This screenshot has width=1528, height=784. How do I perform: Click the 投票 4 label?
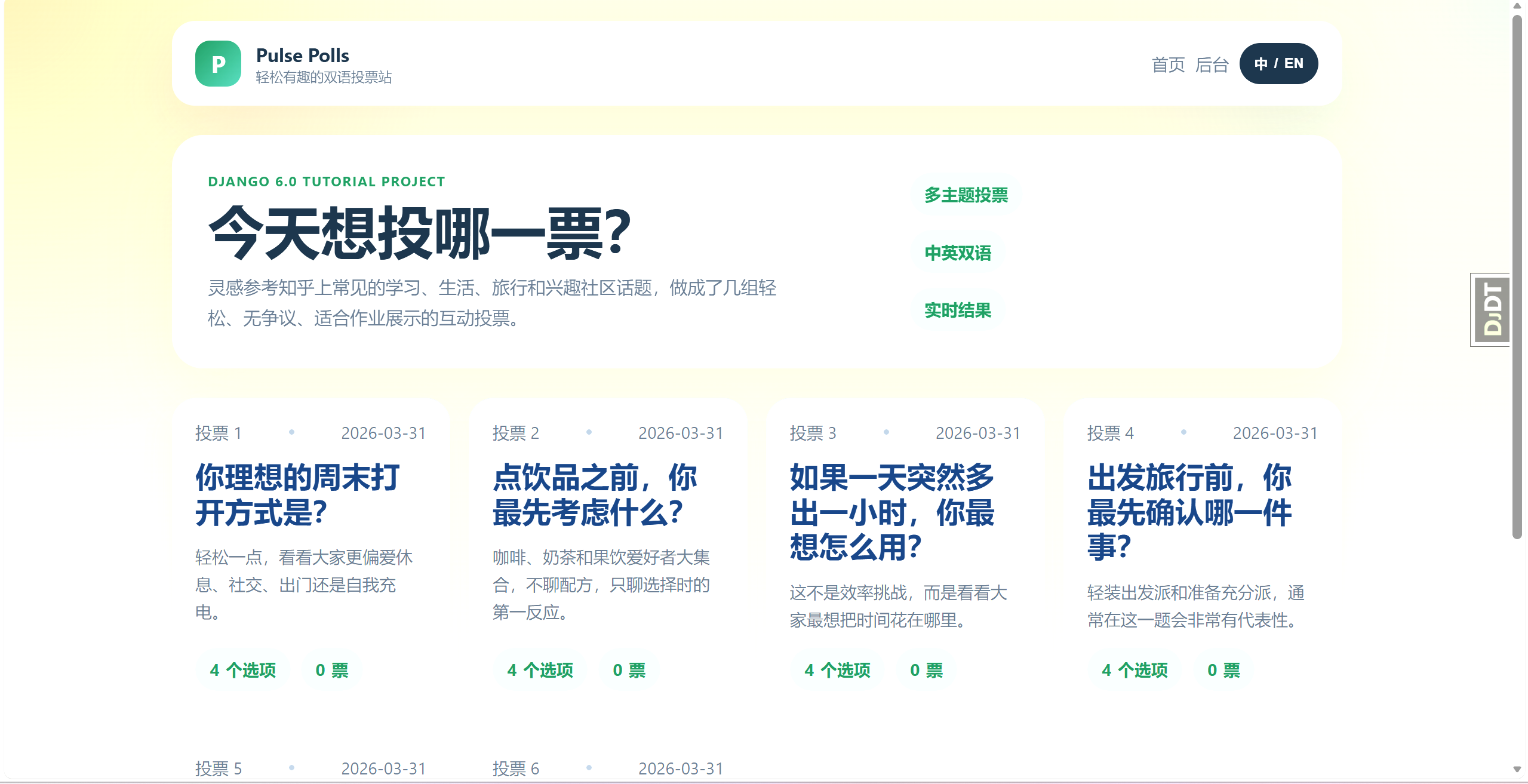1111,433
